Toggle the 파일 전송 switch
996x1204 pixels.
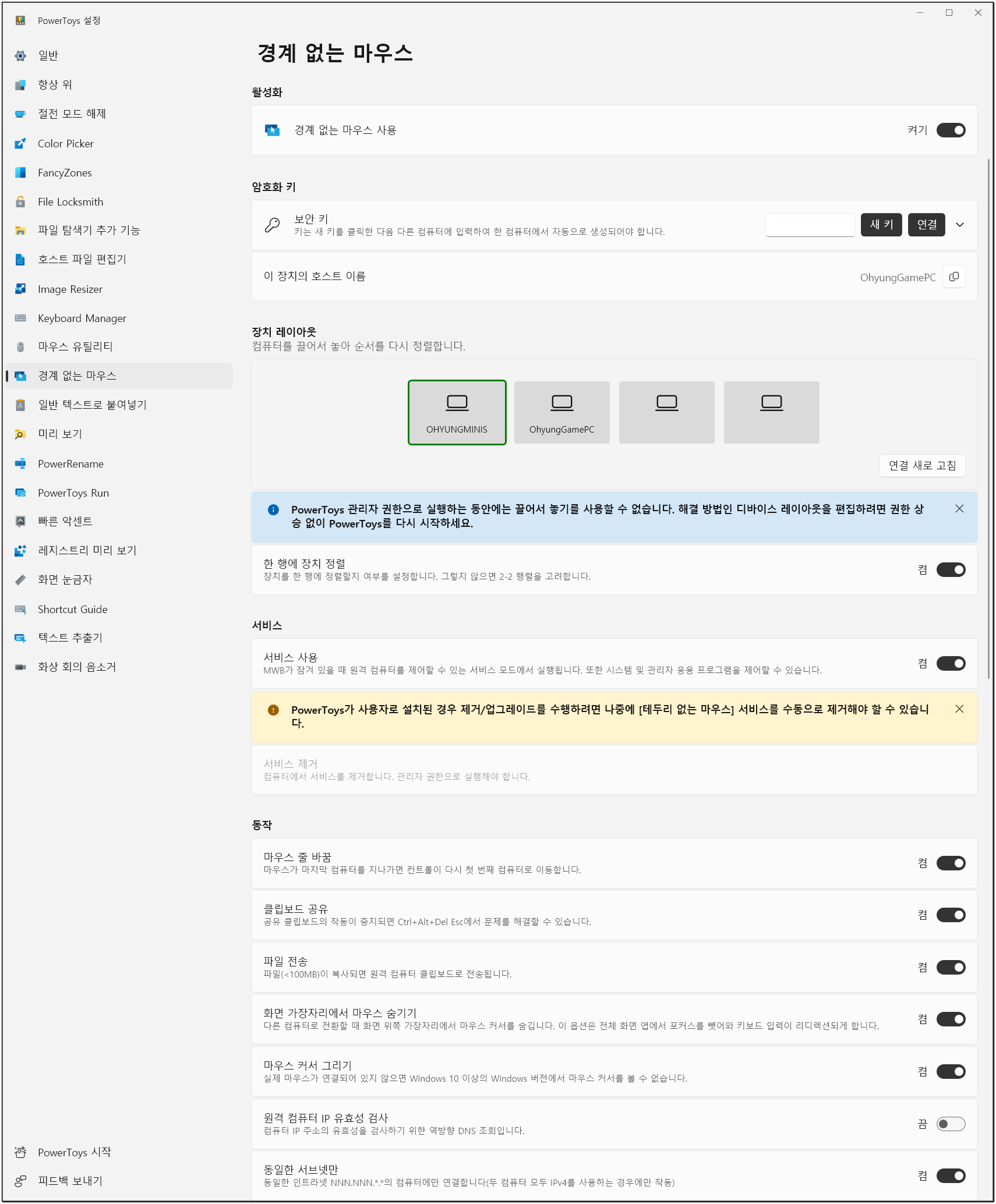(x=951, y=968)
